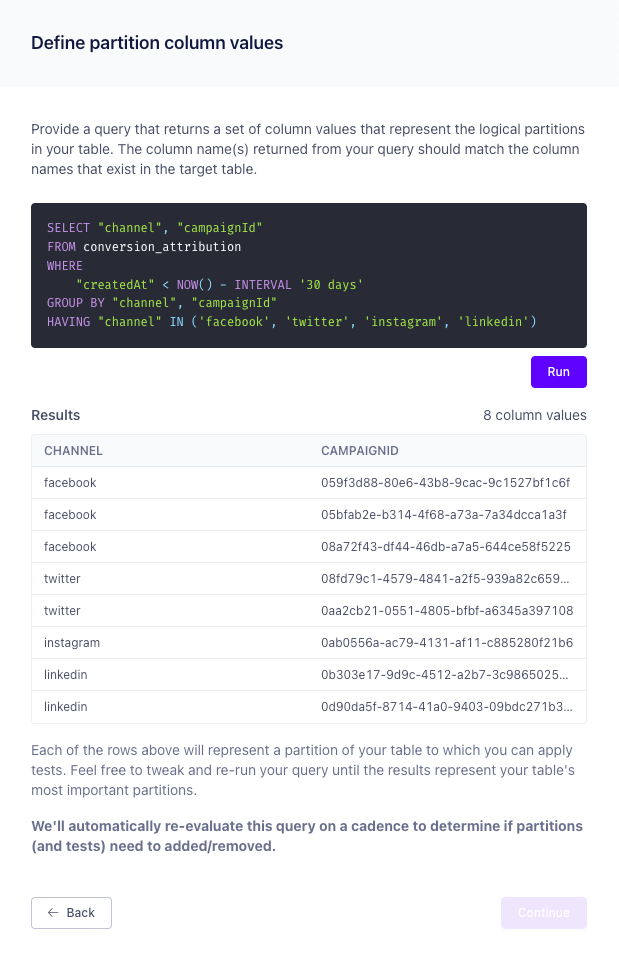This screenshot has height=960, width=619.
Task: Click the "8 column values" count label
Action: click(x=534, y=415)
